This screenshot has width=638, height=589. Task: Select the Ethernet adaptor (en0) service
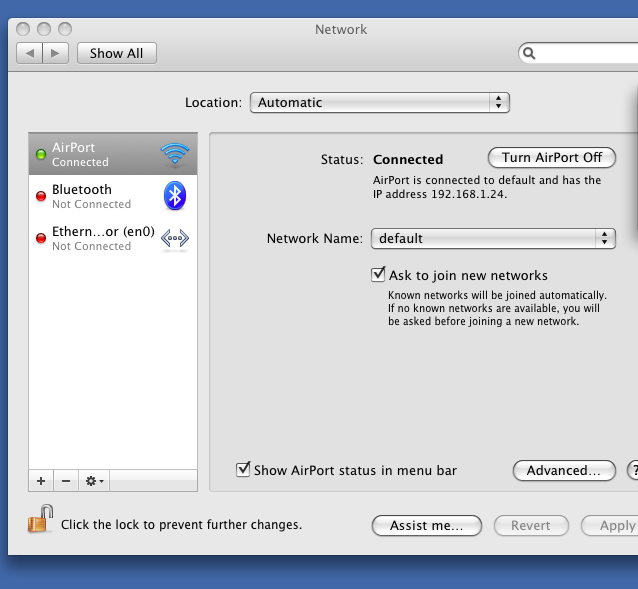pyautogui.click(x=113, y=238)
